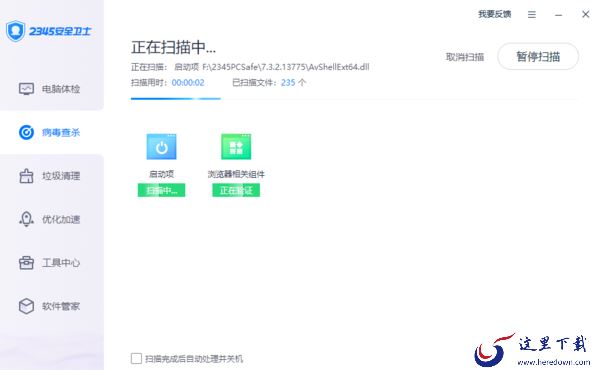Cancel scan via 取消扫描 link
Image resolution: width=600 pixels, height=370 pixels.
click(x=465, y=57)
